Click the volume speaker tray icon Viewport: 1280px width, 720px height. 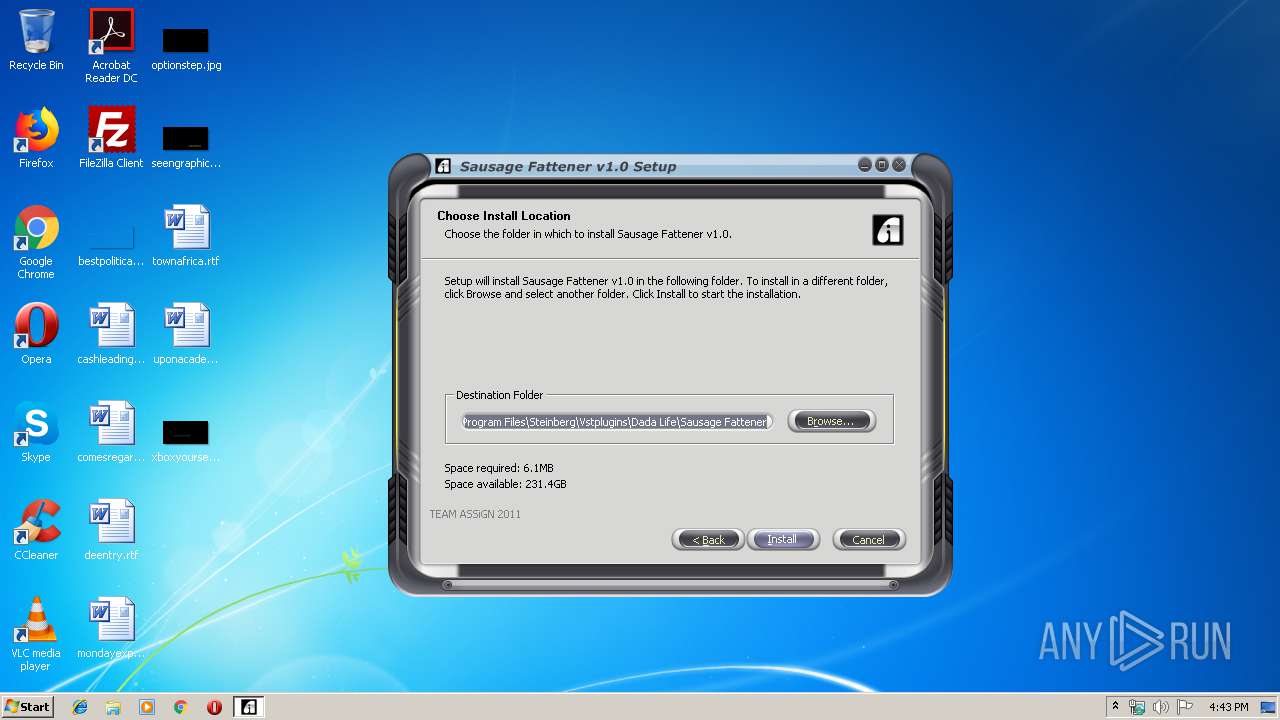pyautogui.click(x=1161, y=707)
